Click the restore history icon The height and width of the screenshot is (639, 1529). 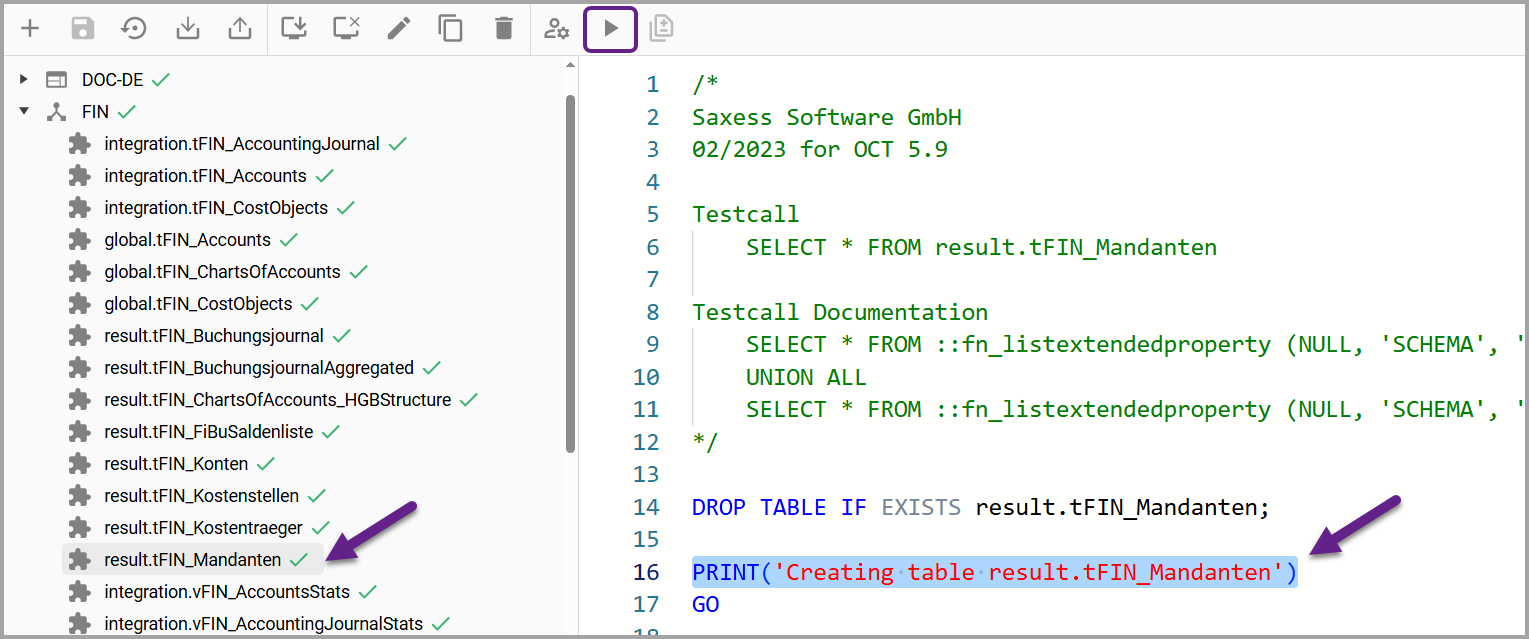coord(134,29)
